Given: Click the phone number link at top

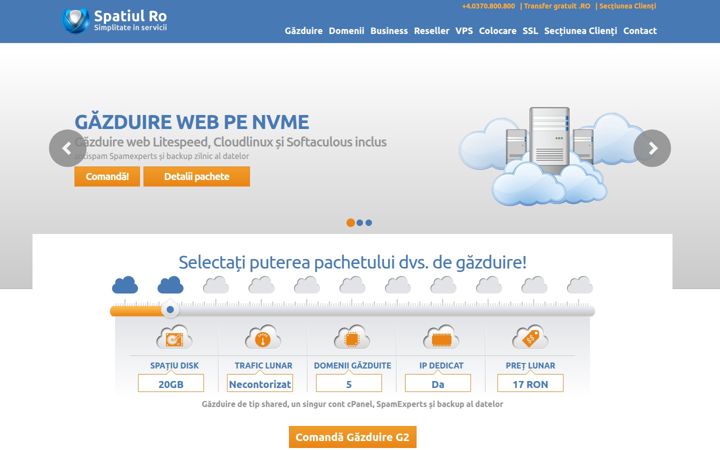Looking at the screenshot, I should pos(489,6).
